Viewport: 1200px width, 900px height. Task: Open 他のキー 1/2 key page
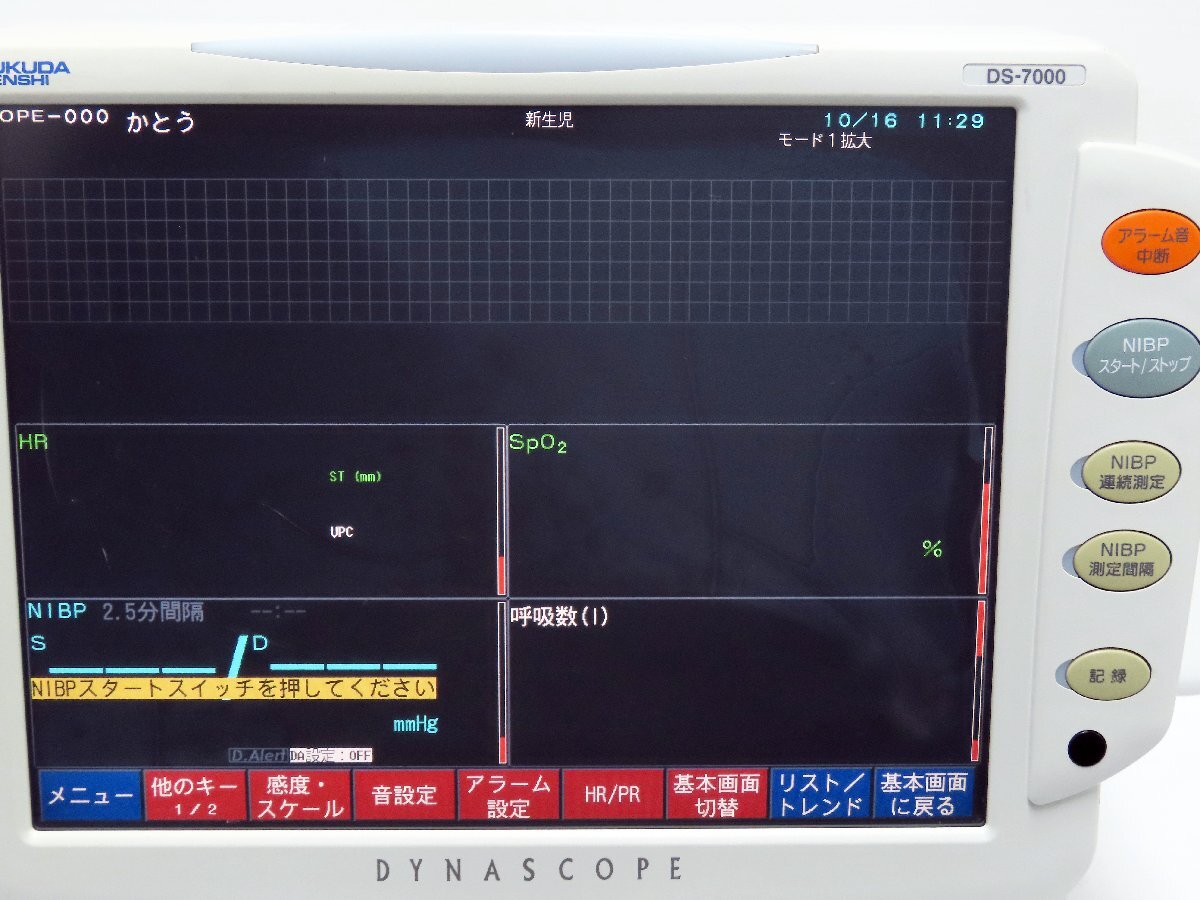point(195,796)
